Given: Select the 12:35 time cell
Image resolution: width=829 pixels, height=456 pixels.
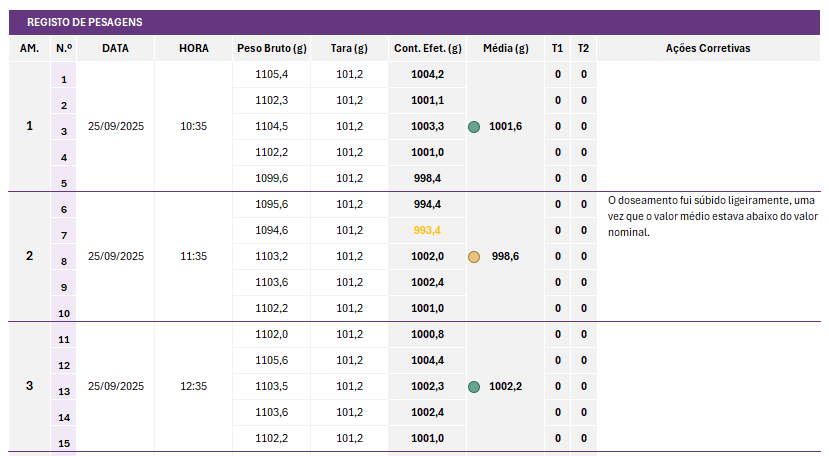Looking at the screenshot, I should (x=194, y=386).
